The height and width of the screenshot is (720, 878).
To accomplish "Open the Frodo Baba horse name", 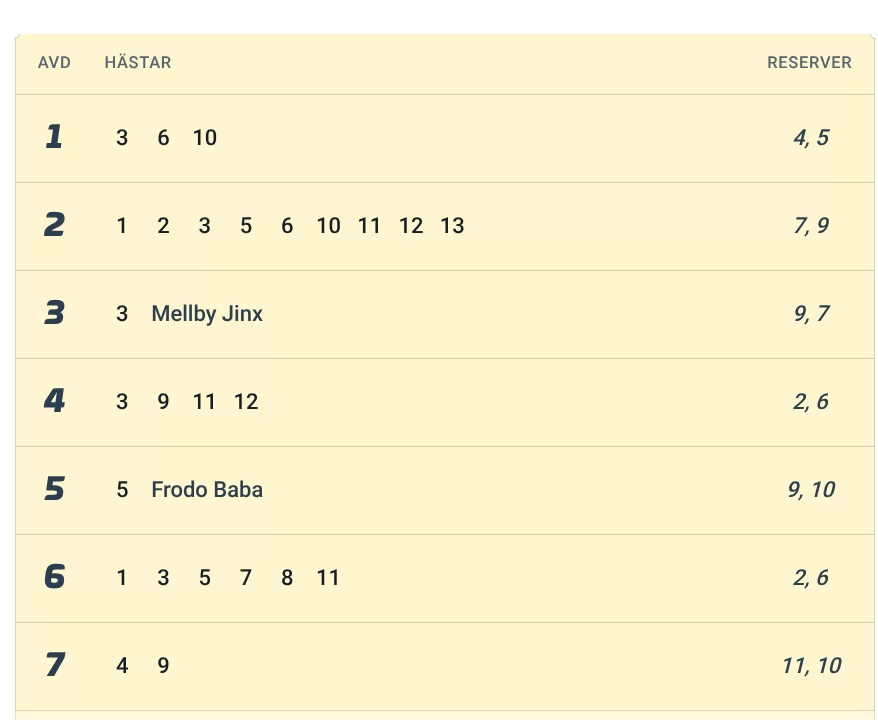I will [207, 490].
